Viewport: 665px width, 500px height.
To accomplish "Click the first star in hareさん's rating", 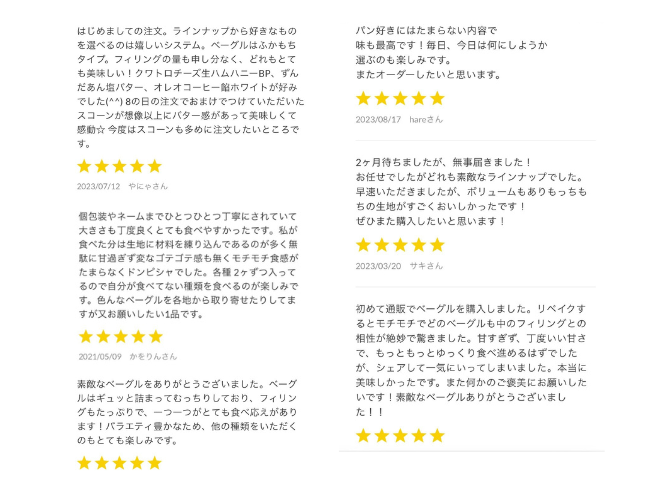I will pos(364,98).
